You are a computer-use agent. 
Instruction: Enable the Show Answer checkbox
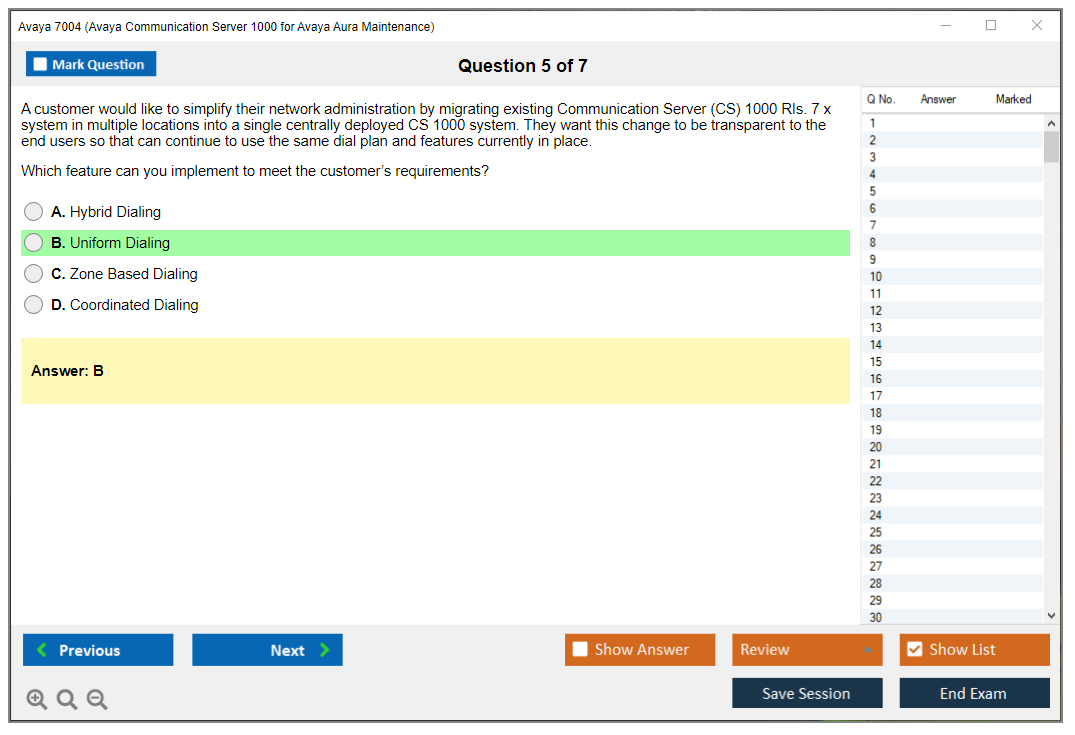[x=581, y=650]
